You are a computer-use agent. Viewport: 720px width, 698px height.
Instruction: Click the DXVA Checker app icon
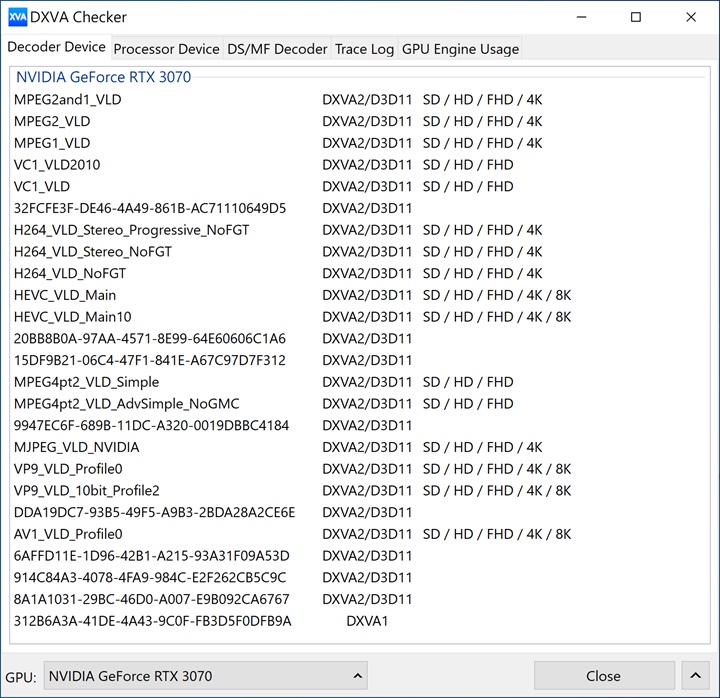17,17
